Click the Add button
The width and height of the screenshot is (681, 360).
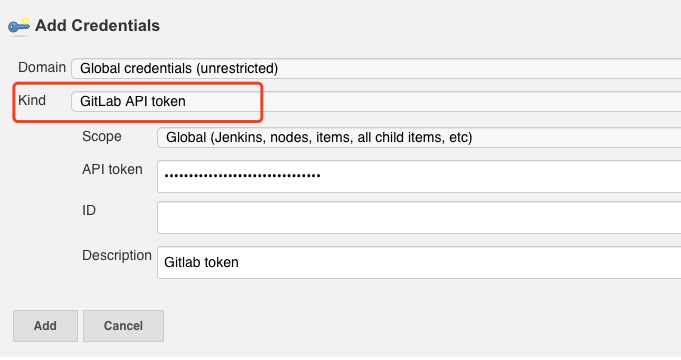coord(45,326)
